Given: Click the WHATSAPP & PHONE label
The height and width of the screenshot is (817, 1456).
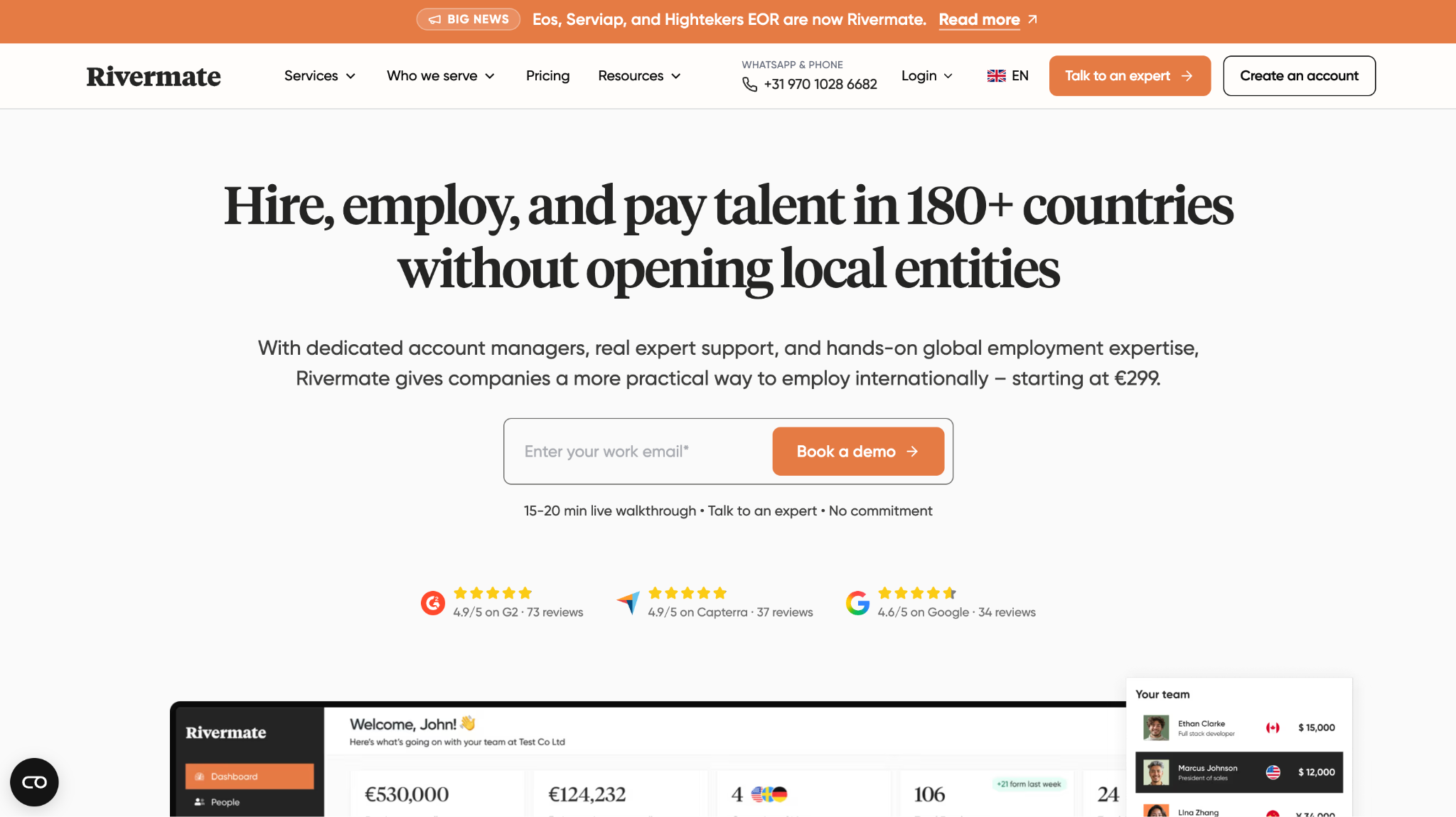Looking at the screenshot, I should pyautogui.click(x=792, y=65).
